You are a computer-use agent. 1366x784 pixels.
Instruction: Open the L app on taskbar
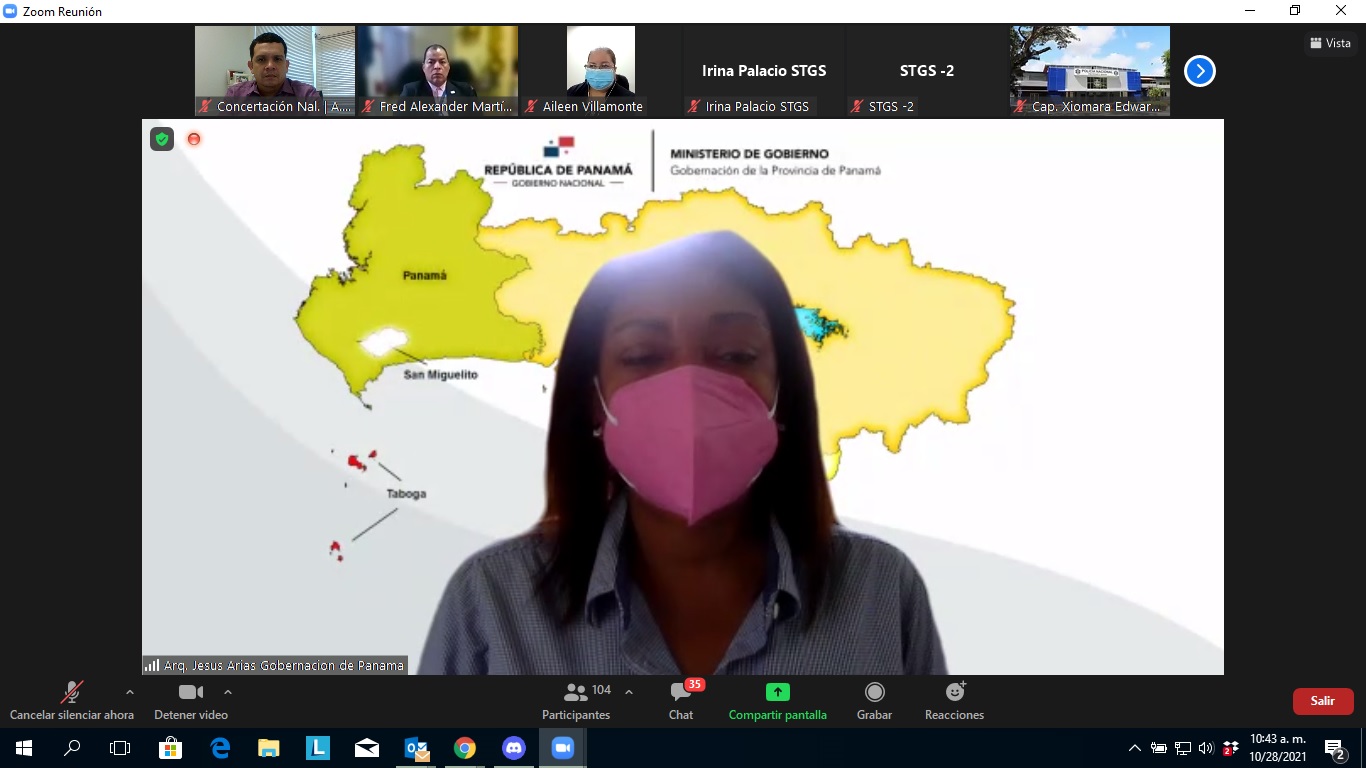tap(318, 748)
